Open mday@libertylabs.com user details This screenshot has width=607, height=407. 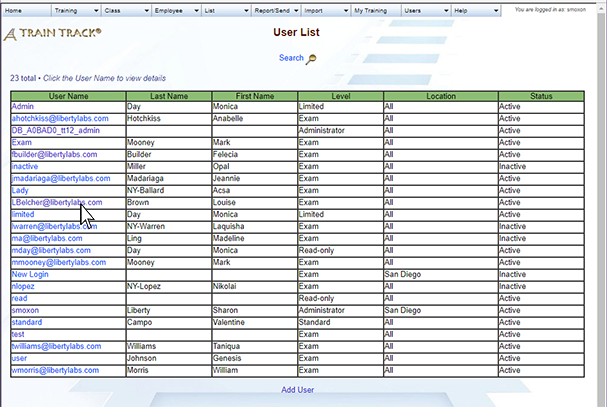(51, 251)
